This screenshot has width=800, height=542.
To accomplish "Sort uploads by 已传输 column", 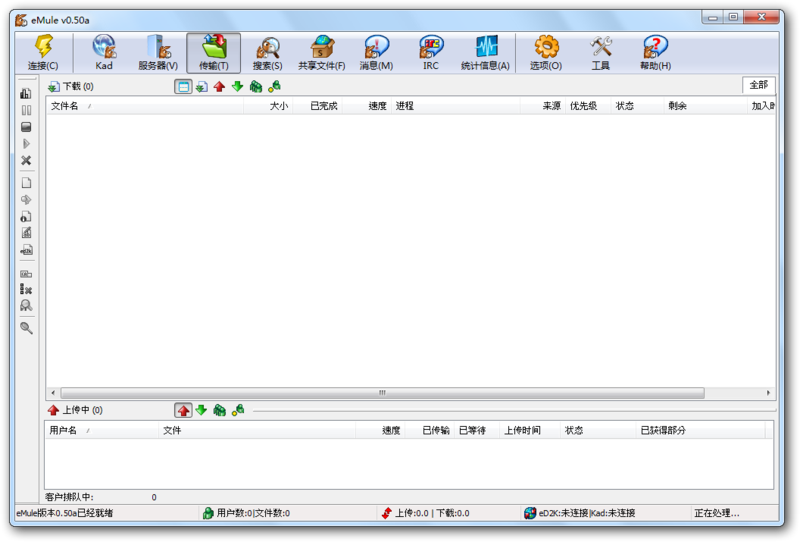I will 431,431.
